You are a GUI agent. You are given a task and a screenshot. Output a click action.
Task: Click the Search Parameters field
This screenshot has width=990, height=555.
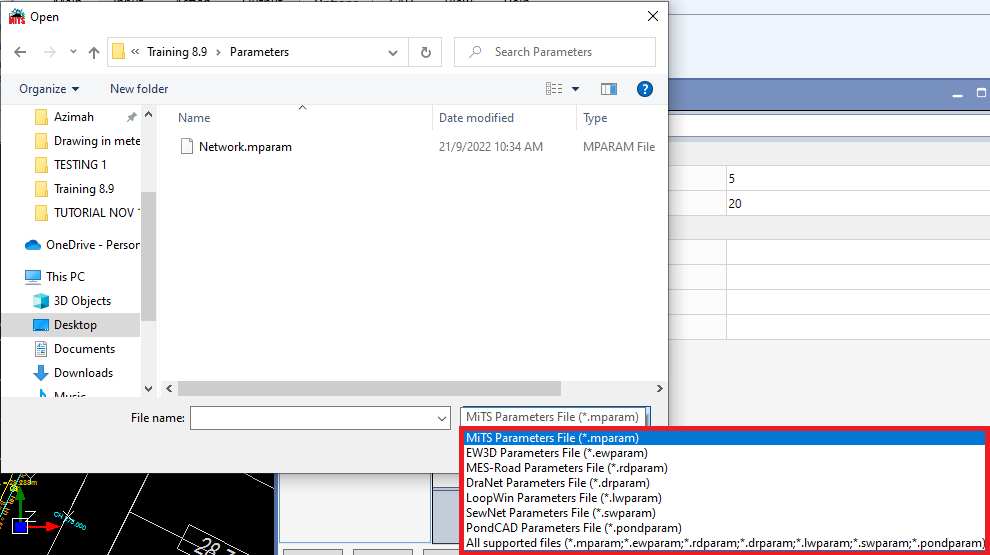coord(555,52)
